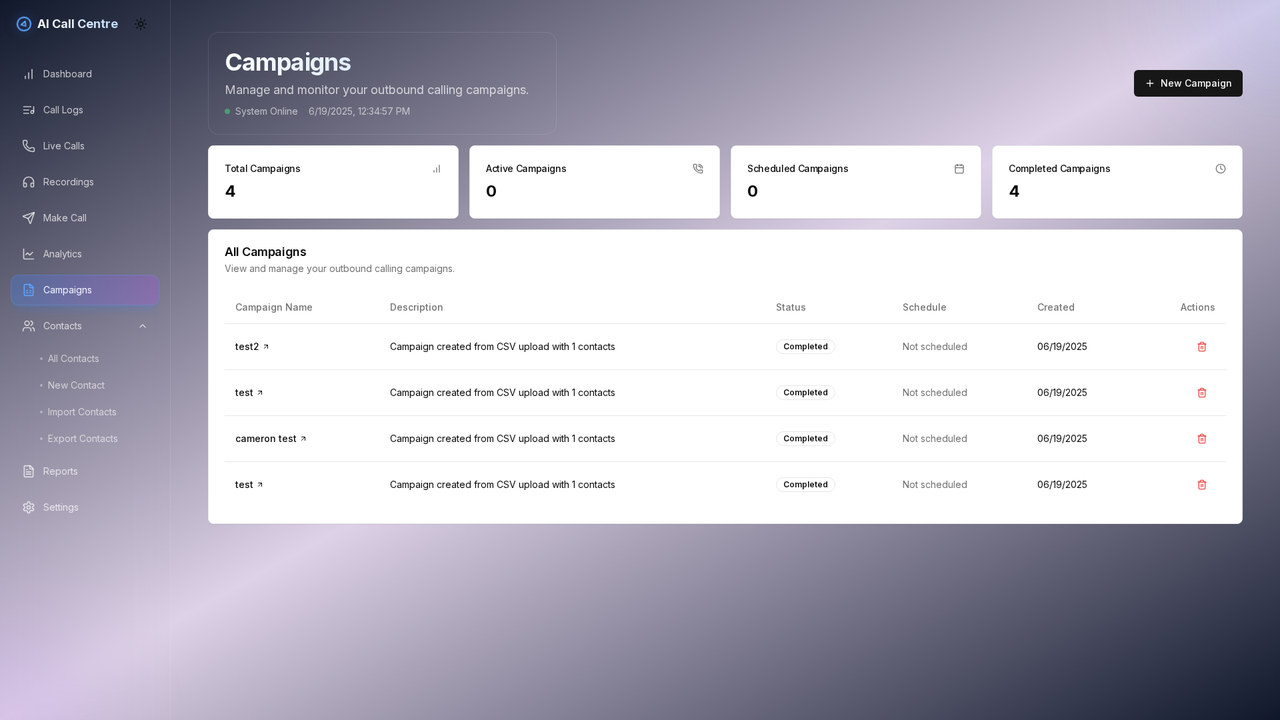The height and width of the screenshot is (720, 1280).
Task: Click the Scheduled Campaigns calendar icon
Action: (x=959, y=169)
